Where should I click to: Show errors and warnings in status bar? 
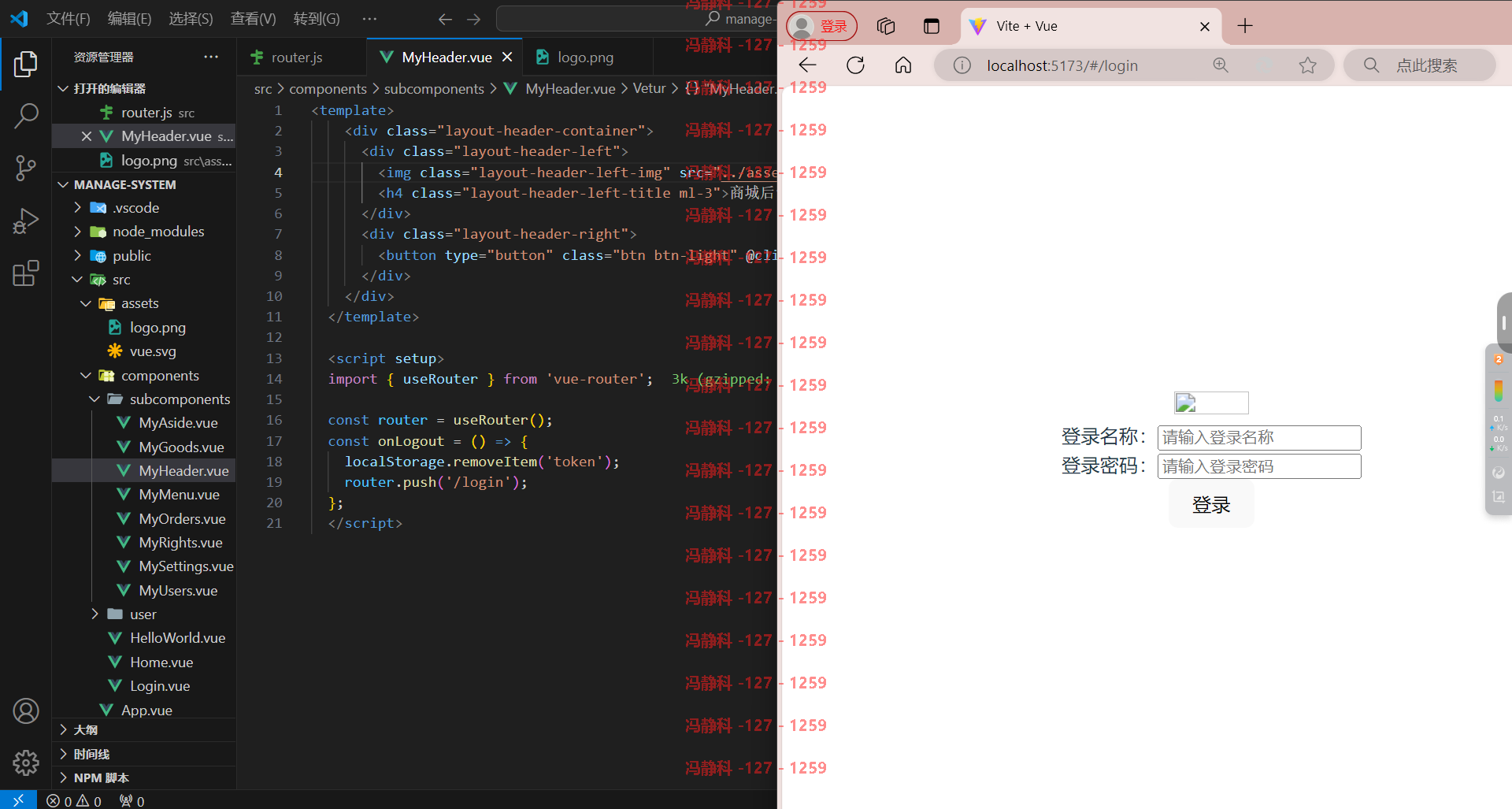(74, 801)
